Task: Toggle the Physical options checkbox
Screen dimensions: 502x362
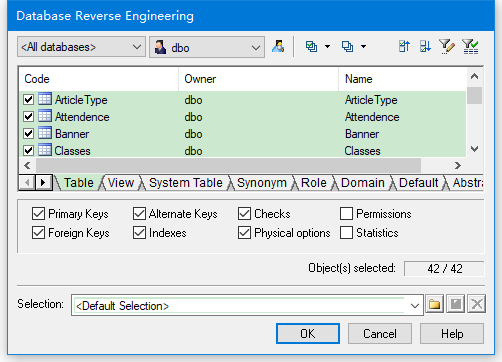Action: (244, 233)
